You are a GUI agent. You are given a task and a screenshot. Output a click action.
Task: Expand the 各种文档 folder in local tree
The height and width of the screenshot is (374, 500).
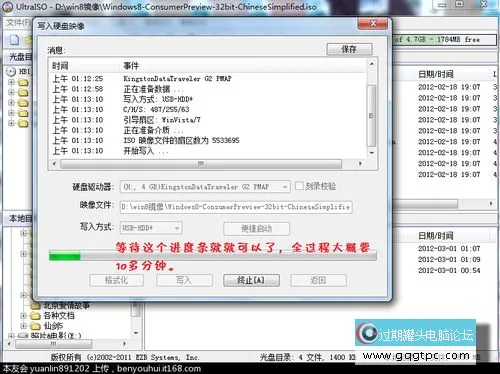click(23, 315)
